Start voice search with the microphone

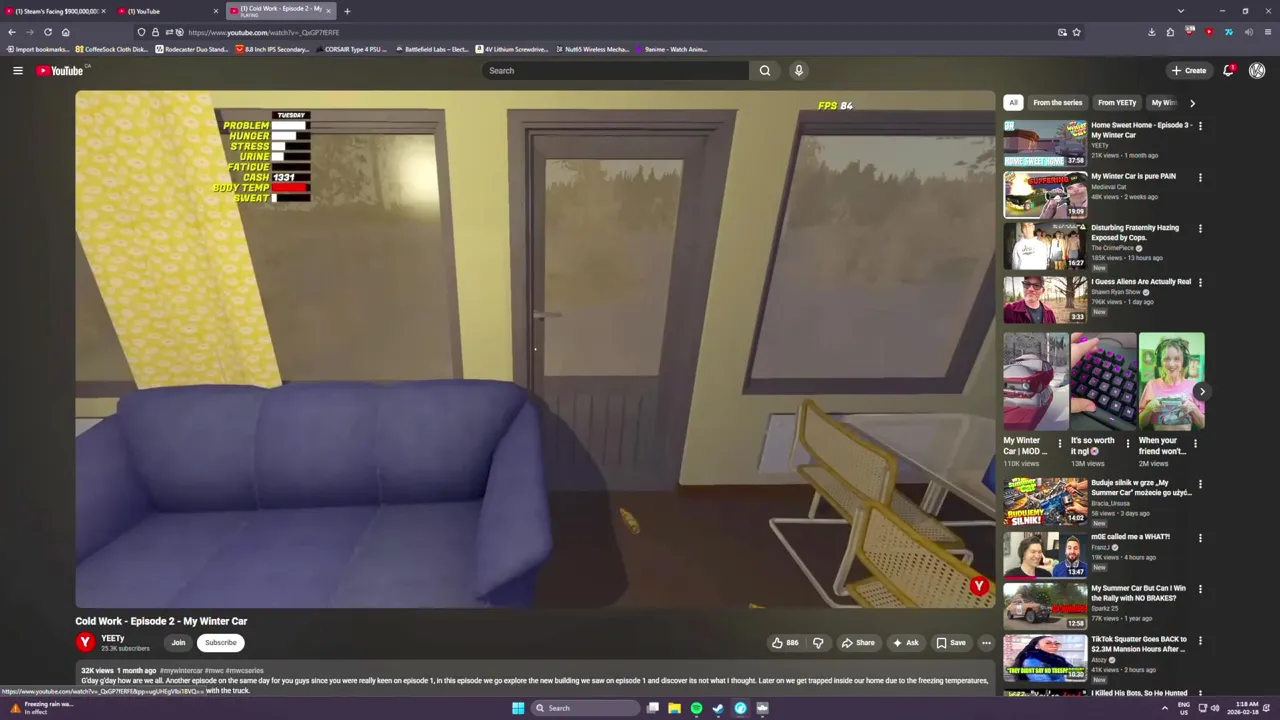click(x=798, y=70)
